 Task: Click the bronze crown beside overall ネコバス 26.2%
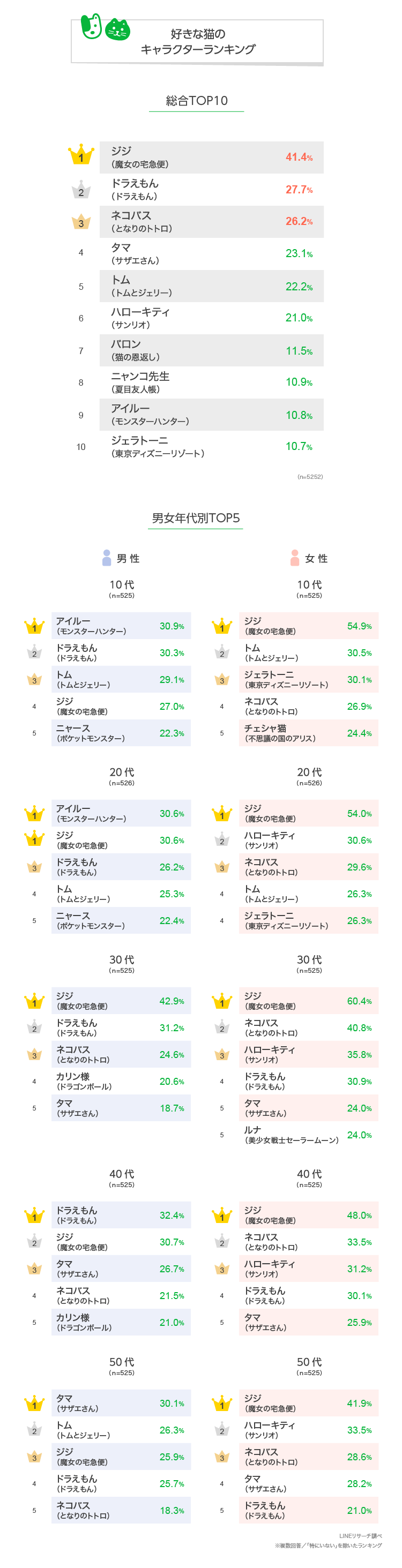81,222
